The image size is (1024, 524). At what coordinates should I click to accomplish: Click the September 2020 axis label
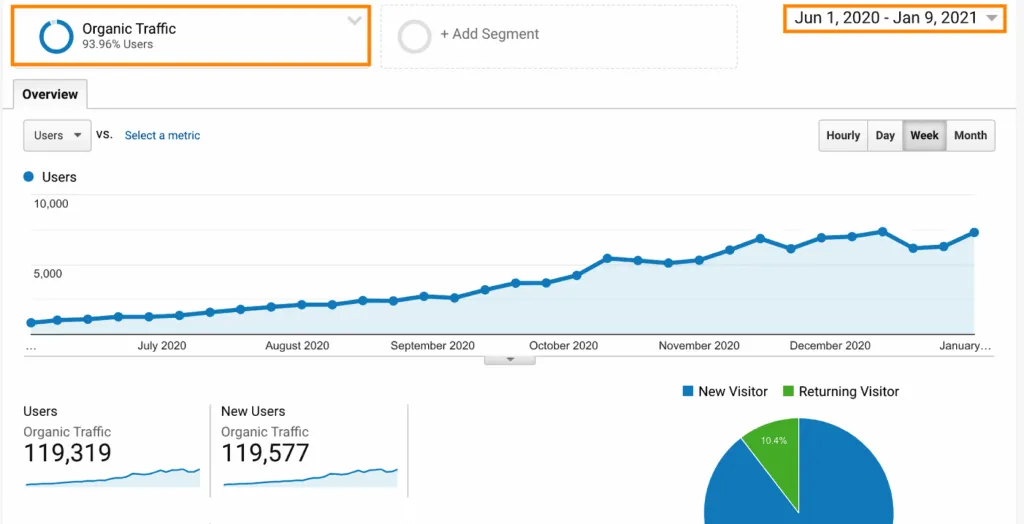432,346
